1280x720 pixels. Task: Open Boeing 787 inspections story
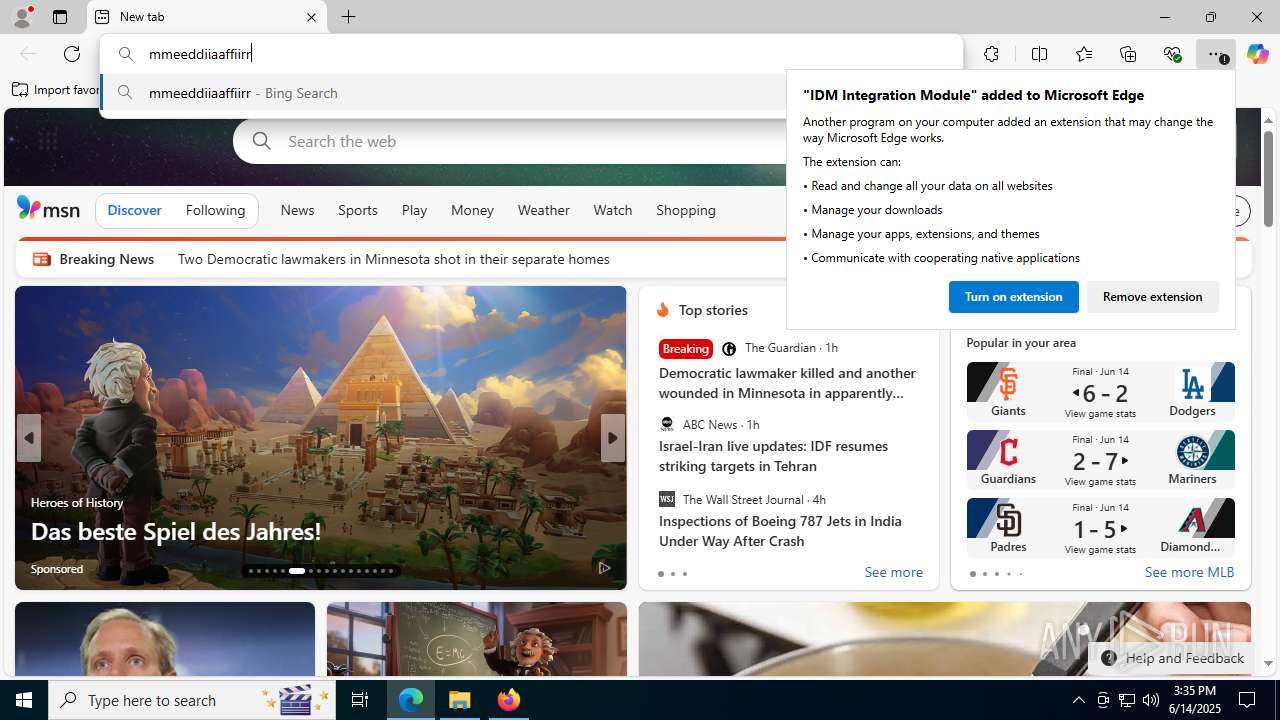780,531
